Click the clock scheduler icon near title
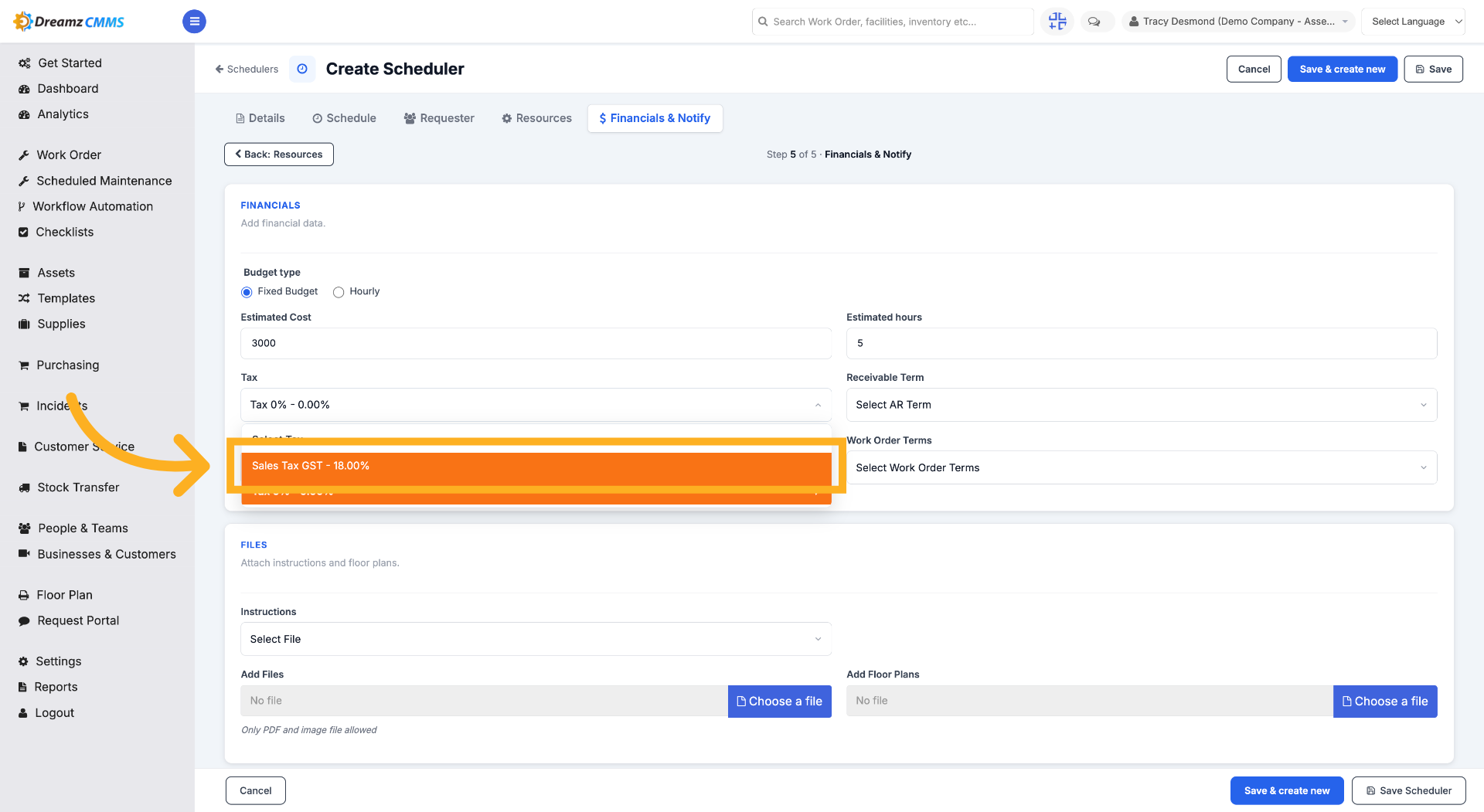The width and height of the screenshot is (1484, 812). [x=302, y=69]
